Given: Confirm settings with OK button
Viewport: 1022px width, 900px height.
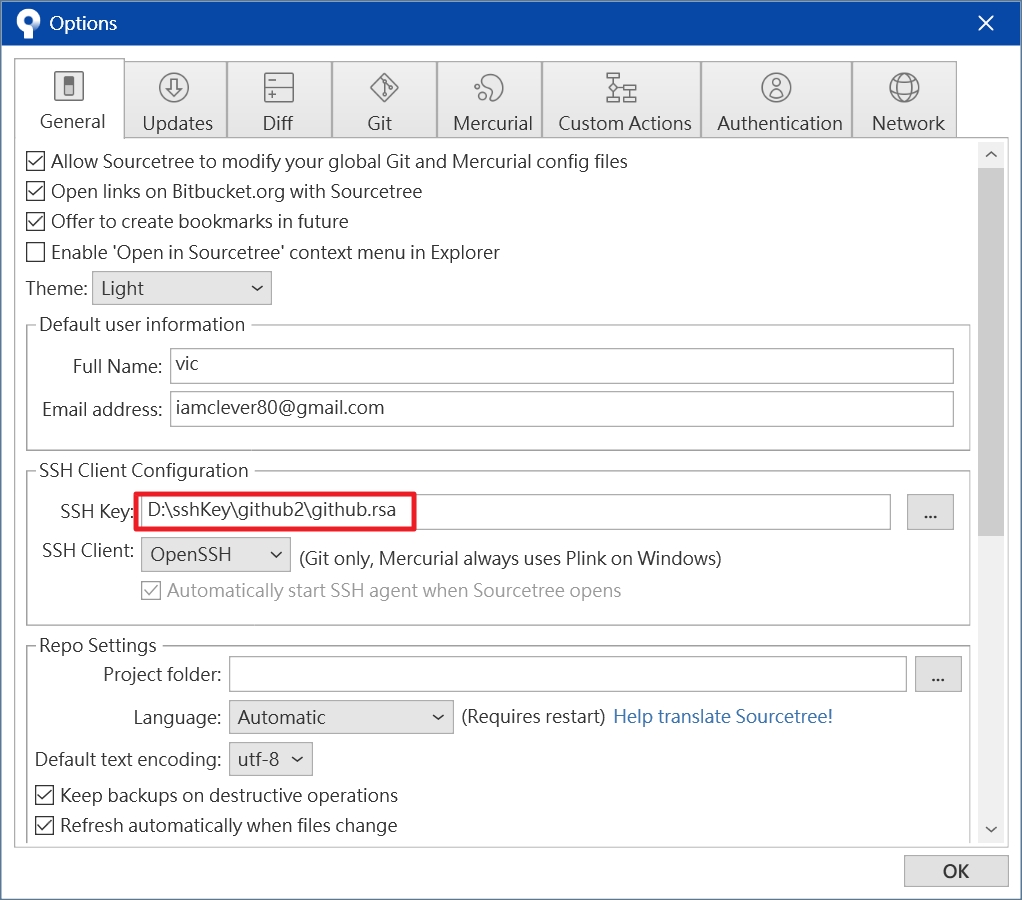Looking at the screenshot, I should click(956, 871).
